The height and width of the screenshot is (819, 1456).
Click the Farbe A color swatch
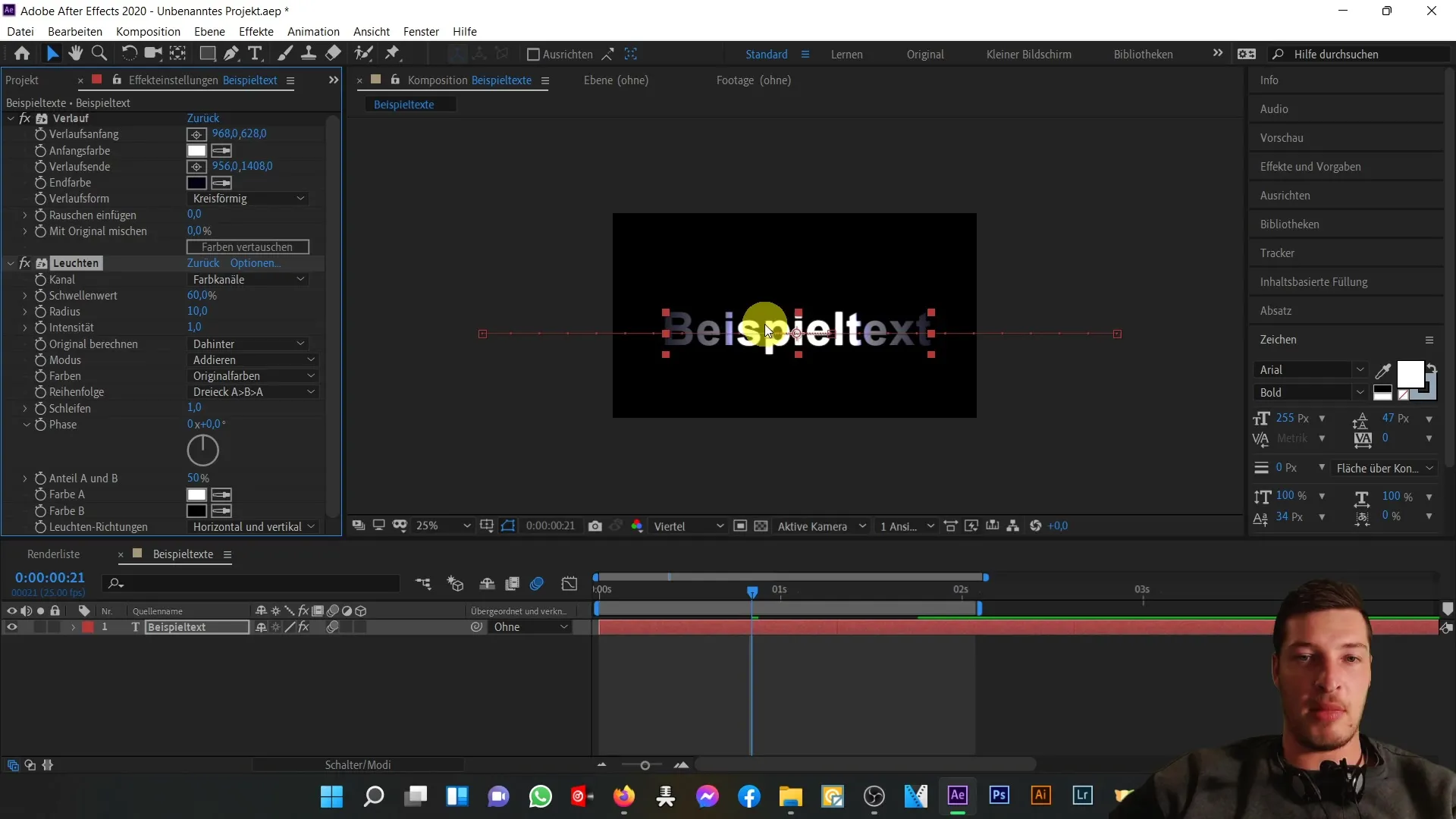(x=196, y=494)
